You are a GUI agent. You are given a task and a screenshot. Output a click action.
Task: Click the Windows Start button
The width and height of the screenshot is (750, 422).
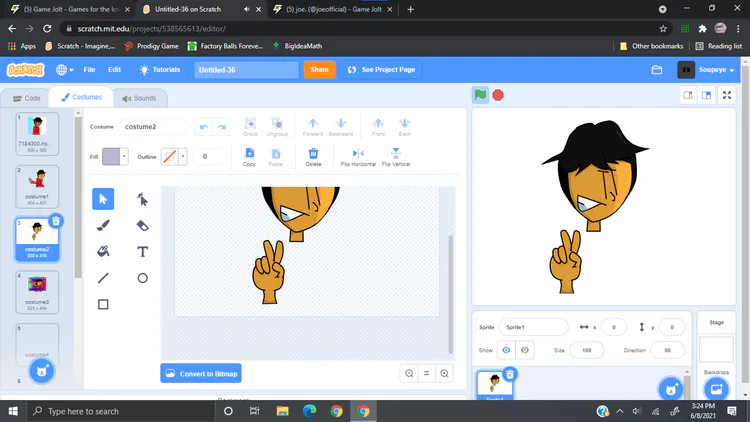13,411
